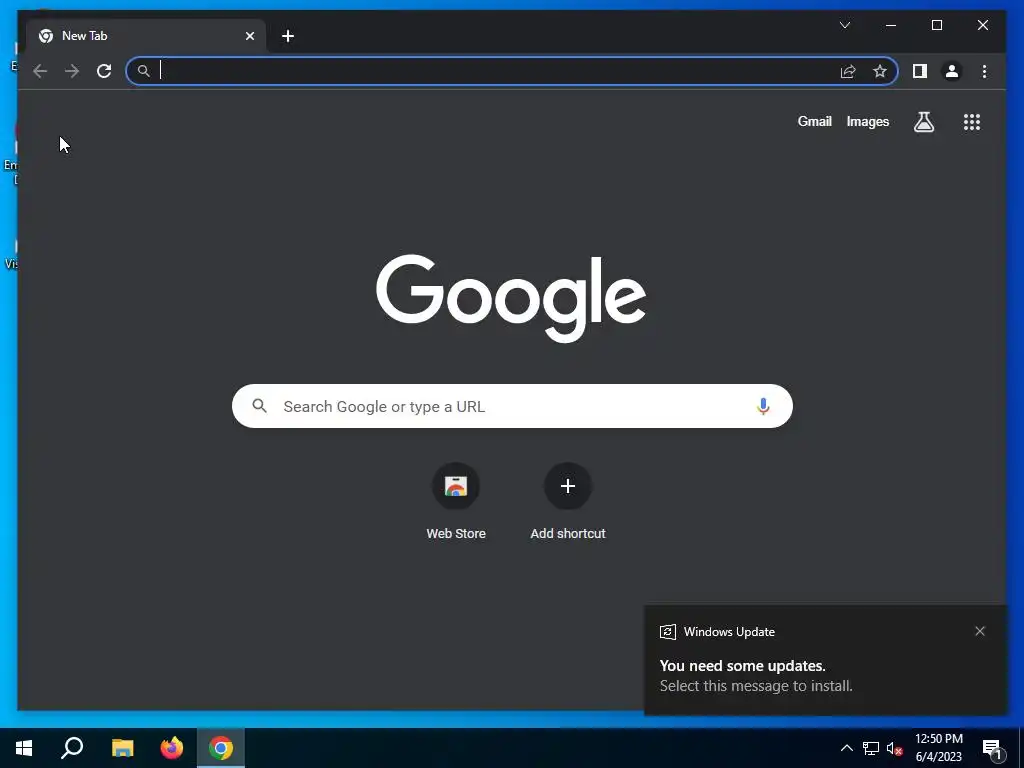This screenshot has height=768, width=1024.
Task: Select the New Tab tab
Action: point(146,36)
